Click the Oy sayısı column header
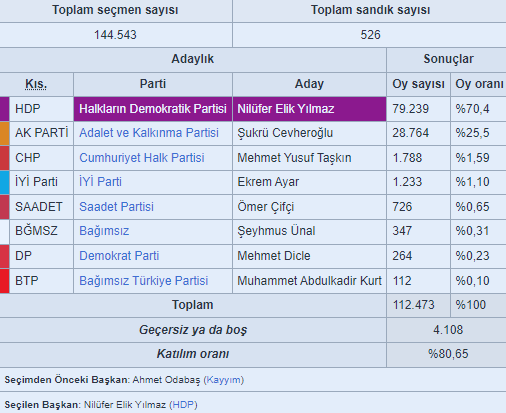506x413 pixels. click(418, 84)
